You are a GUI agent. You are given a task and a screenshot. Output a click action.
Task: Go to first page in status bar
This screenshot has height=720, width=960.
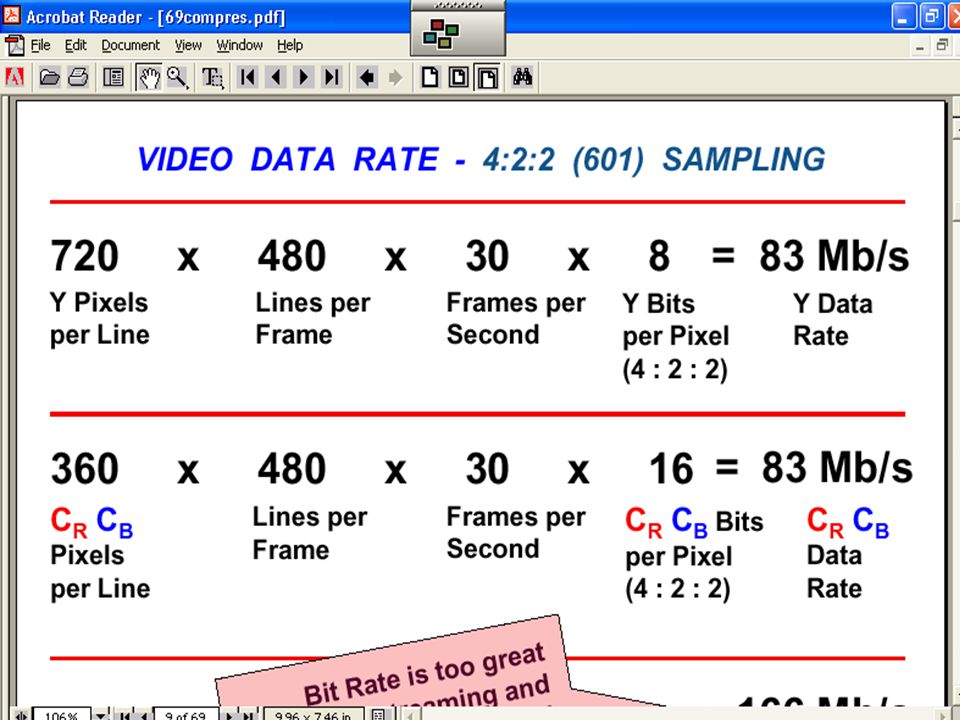tap(124, 715)
